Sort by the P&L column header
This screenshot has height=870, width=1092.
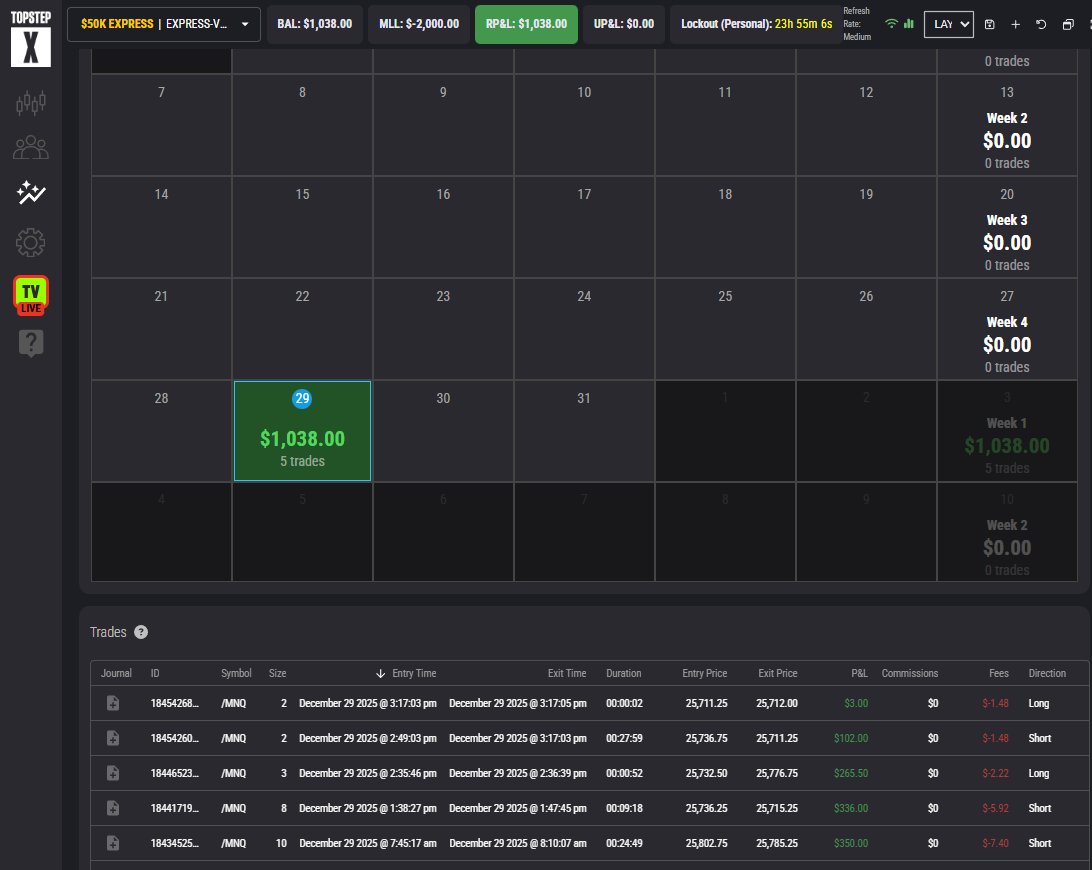[859, 673]
